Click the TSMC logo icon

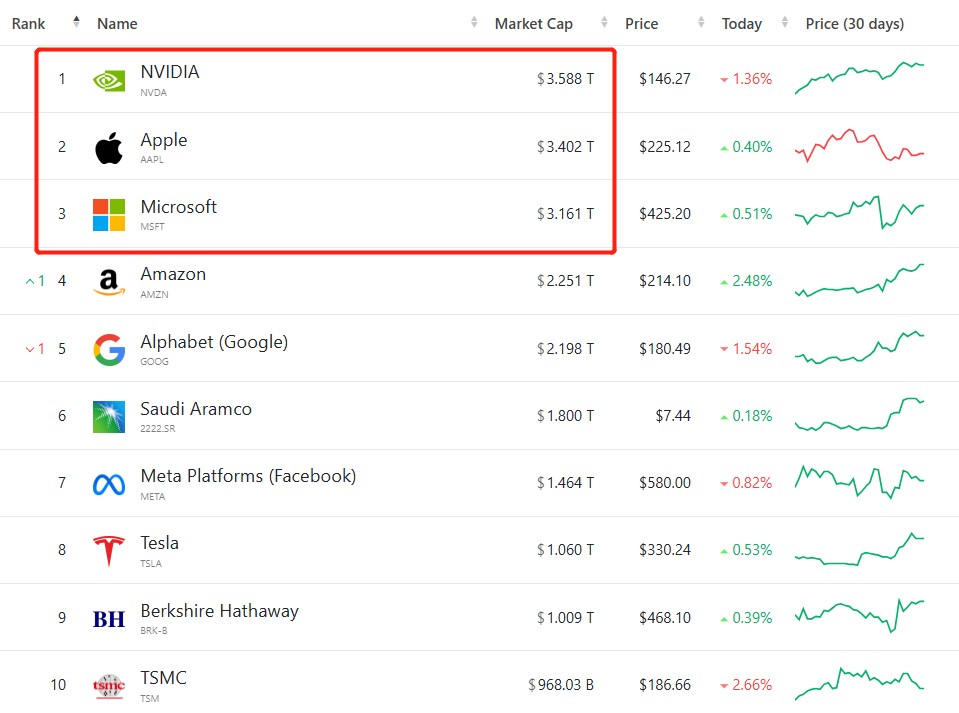click(109, 686)
